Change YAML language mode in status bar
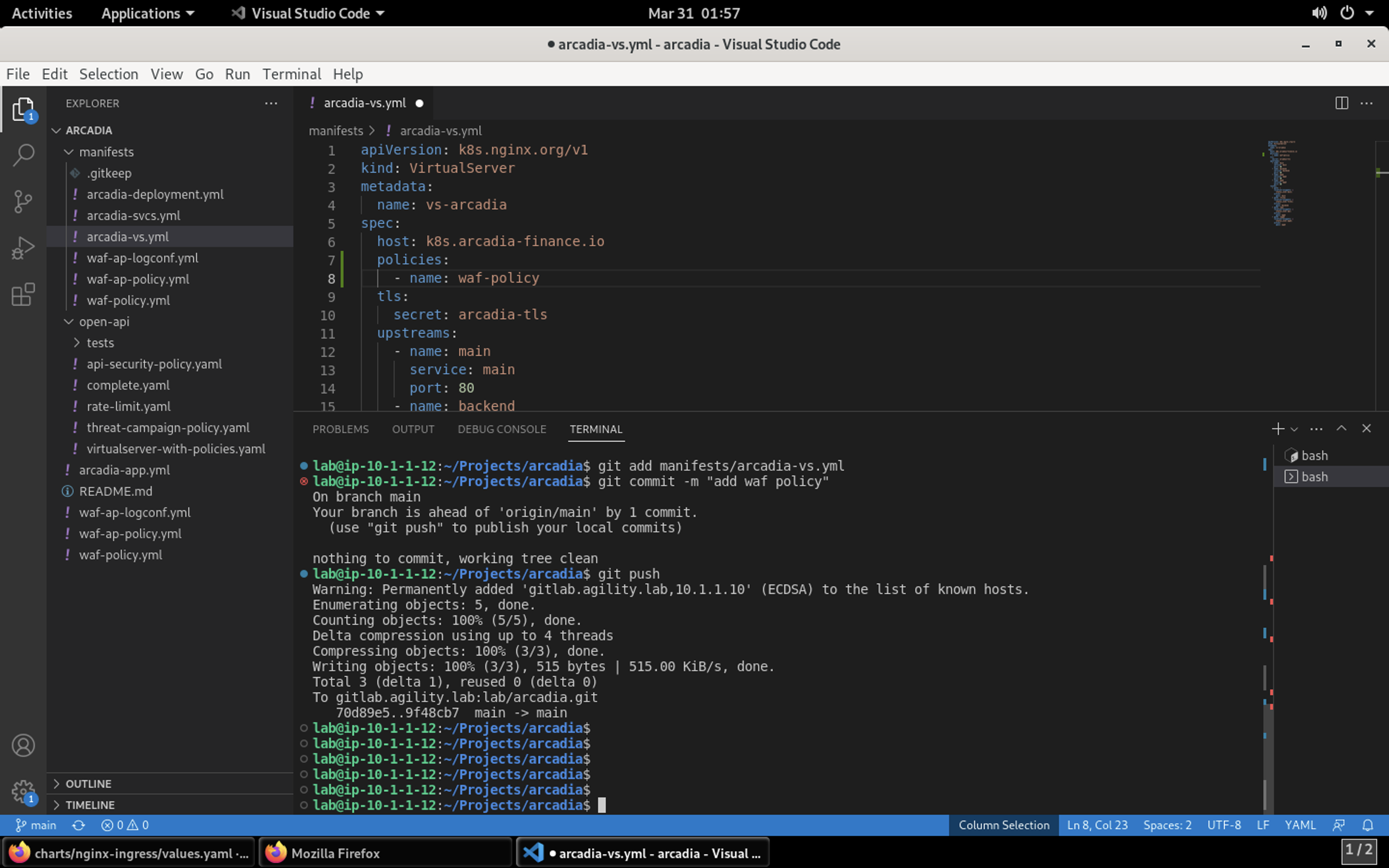This screenshot has width=1389, height=868. click(x=1300, y=825)
